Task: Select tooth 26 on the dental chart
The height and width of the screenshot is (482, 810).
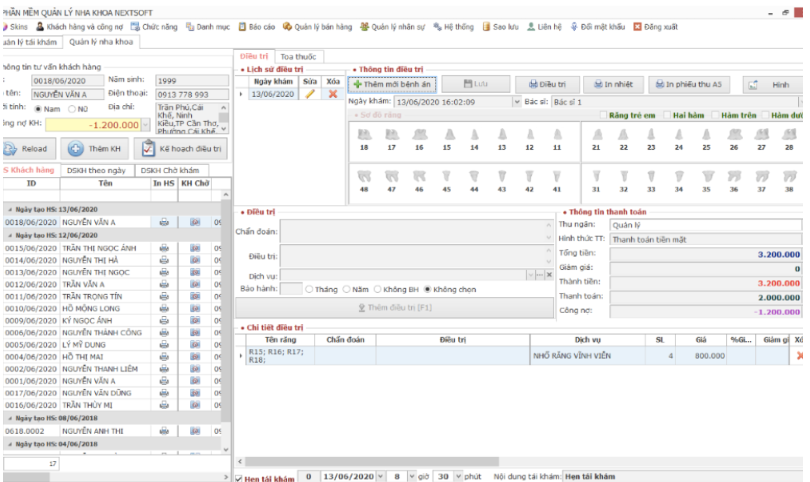Action: coord(733,135)
